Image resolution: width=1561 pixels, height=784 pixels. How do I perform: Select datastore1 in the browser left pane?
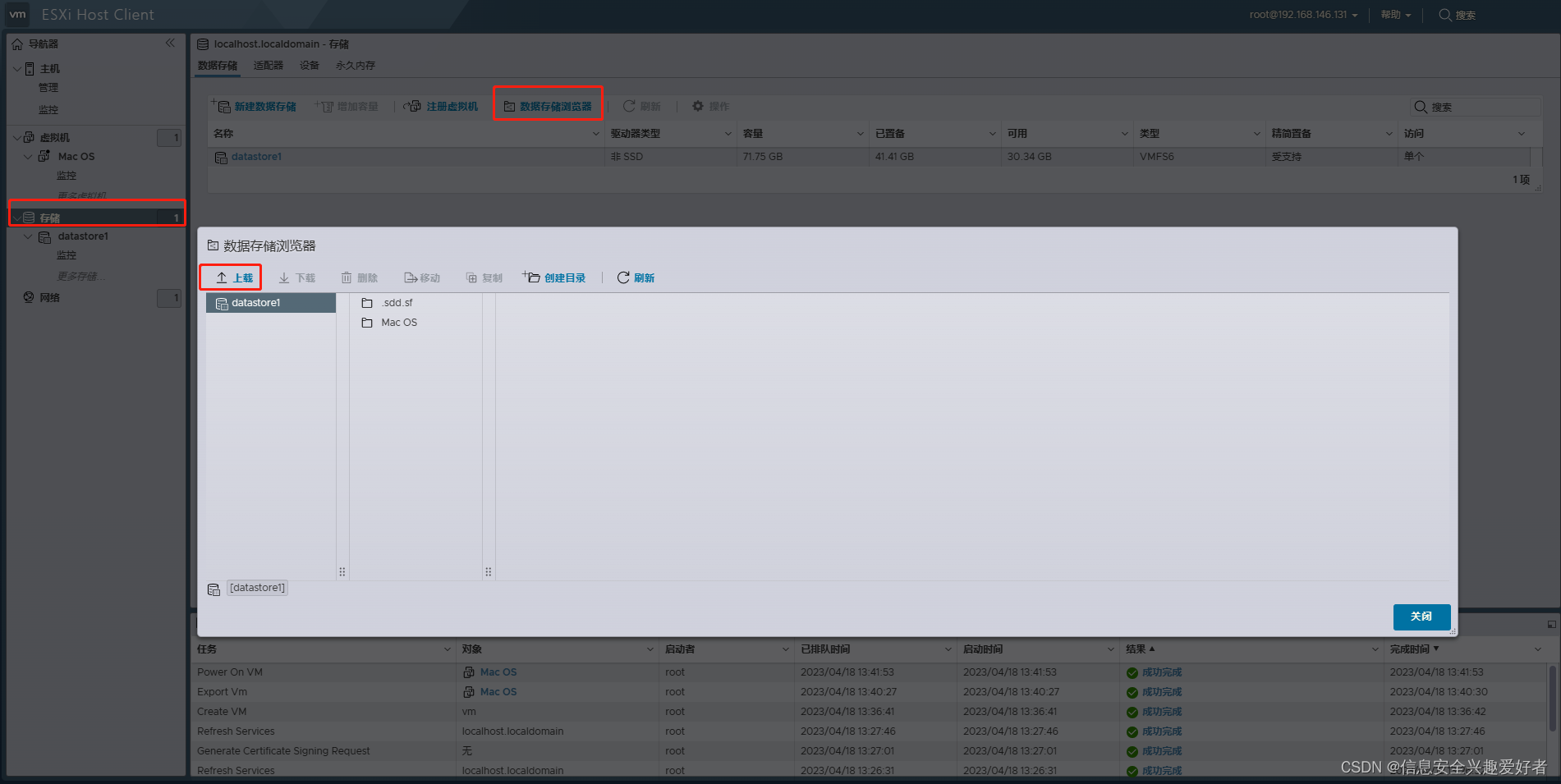pyautogui.click(x=271, y=303)
